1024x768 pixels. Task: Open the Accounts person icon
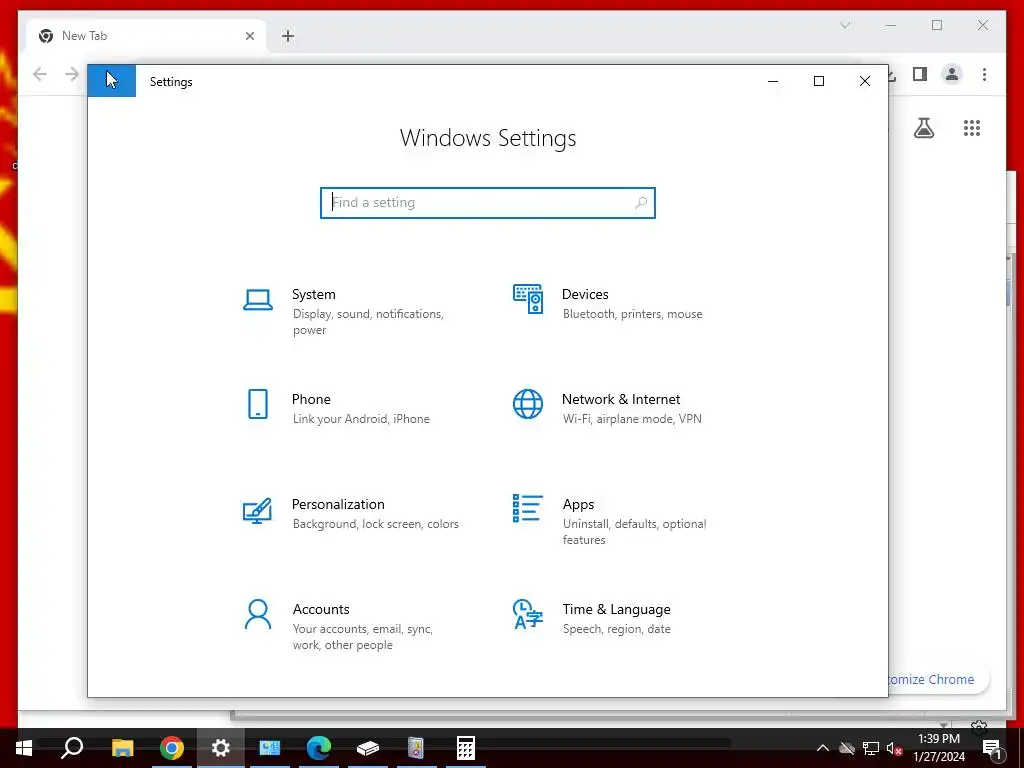pyautogui.click(x=258, y=615)
